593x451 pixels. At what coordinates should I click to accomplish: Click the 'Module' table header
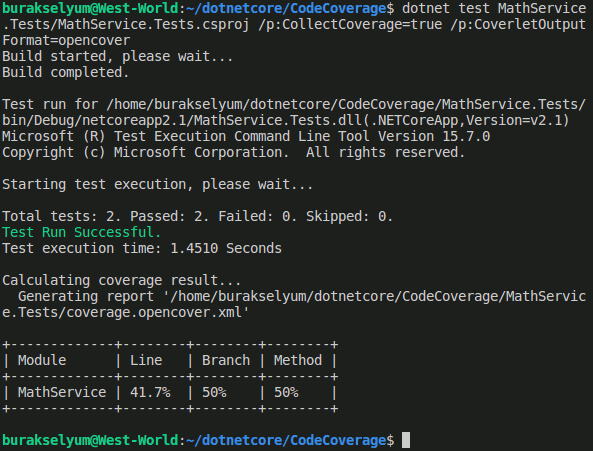tap(42, 360)
